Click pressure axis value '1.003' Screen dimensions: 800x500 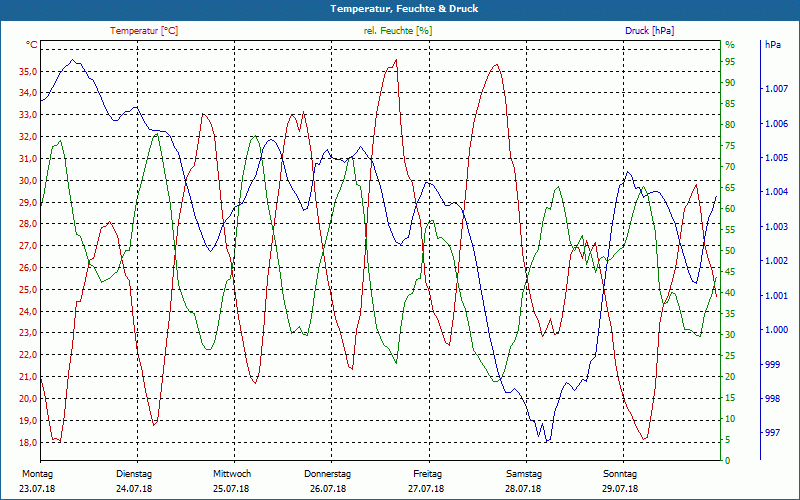776,227
